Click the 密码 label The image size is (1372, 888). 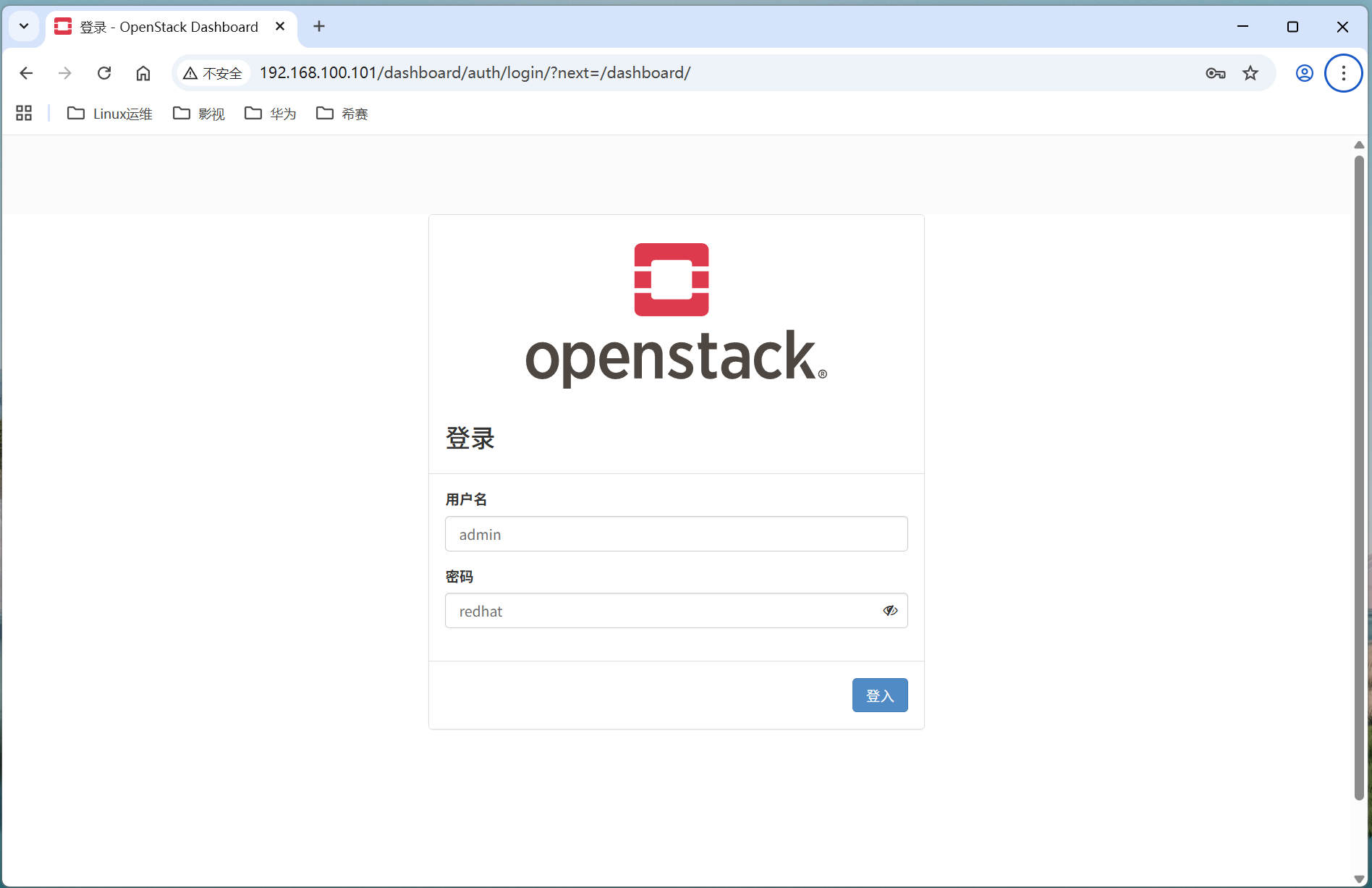click(x=460, y=577)
